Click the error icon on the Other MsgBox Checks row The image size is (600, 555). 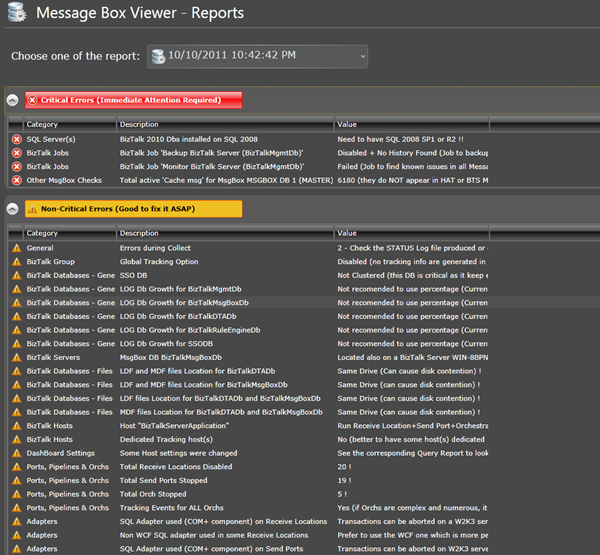coord(16,180)
